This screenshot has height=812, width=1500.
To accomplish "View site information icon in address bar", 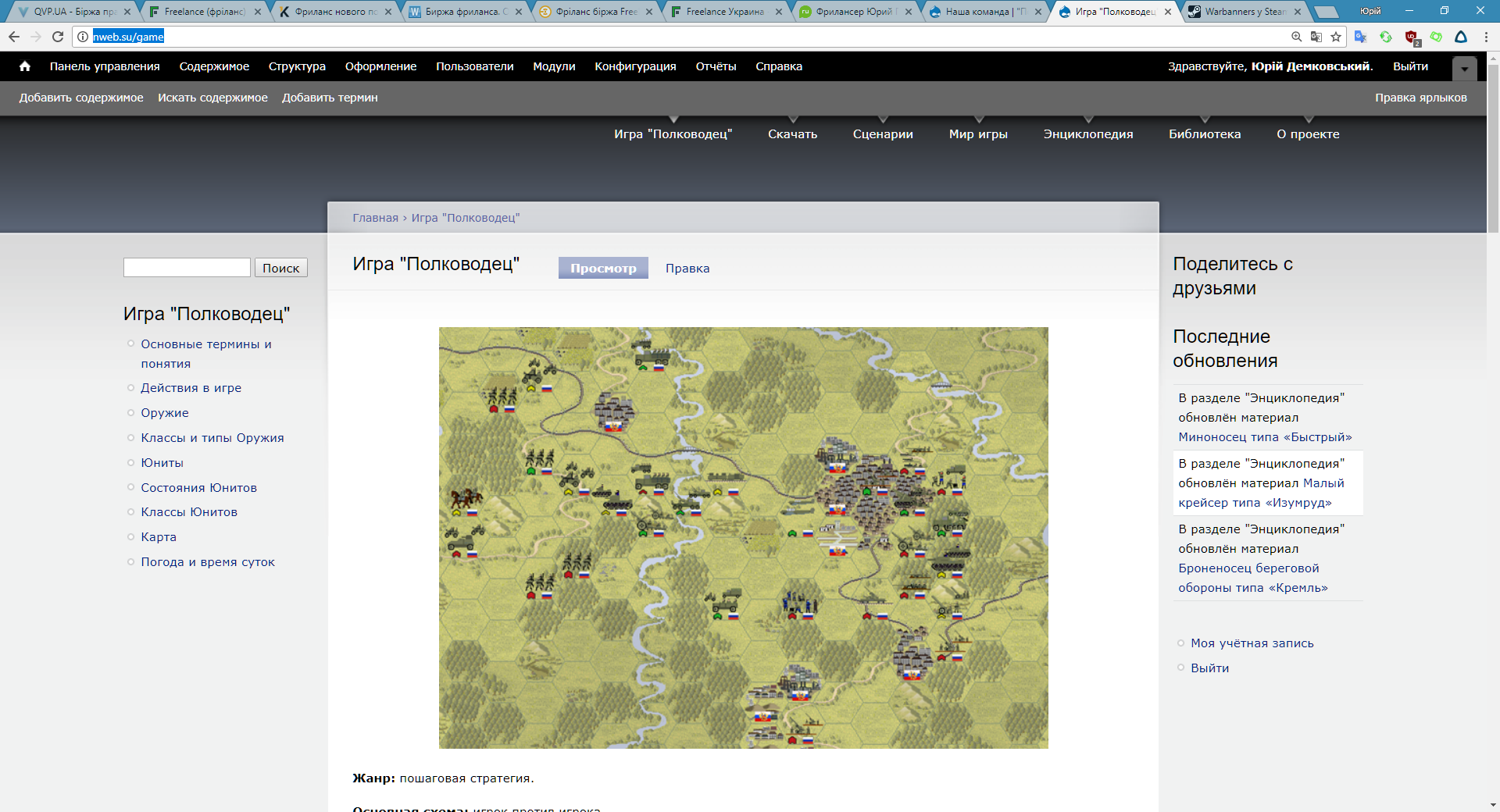I will click(83, 37).
